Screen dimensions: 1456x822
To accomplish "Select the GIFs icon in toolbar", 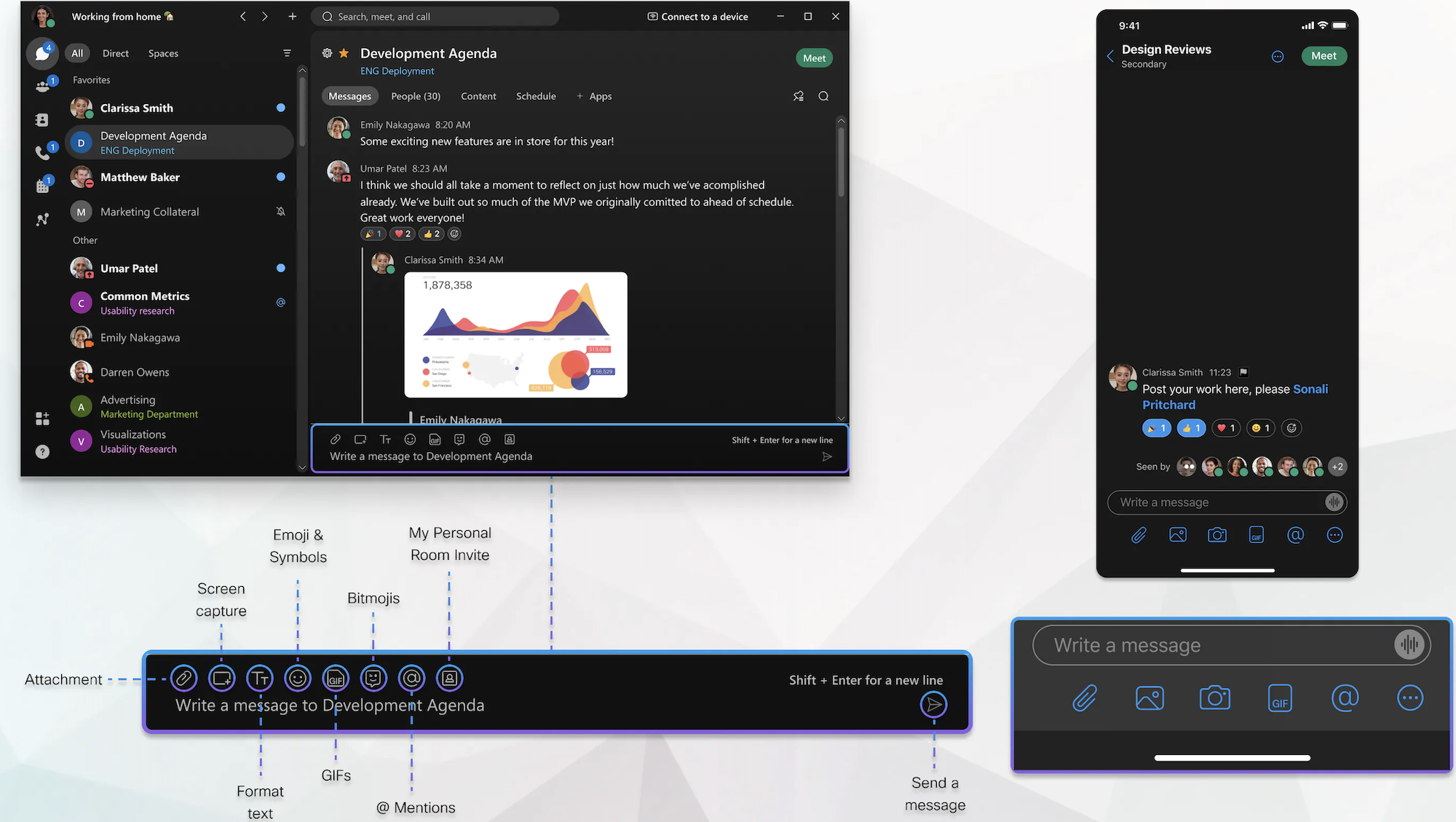I will (x=336, y=678).
